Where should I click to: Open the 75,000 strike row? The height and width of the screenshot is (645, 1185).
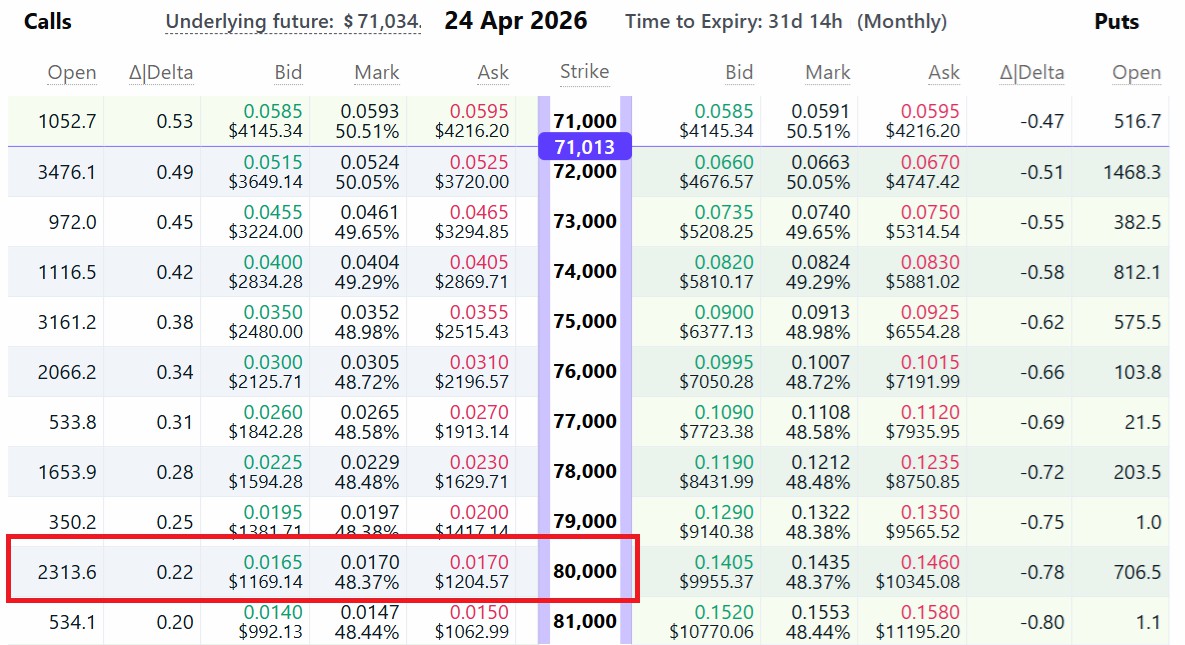[x=585, y=321]
